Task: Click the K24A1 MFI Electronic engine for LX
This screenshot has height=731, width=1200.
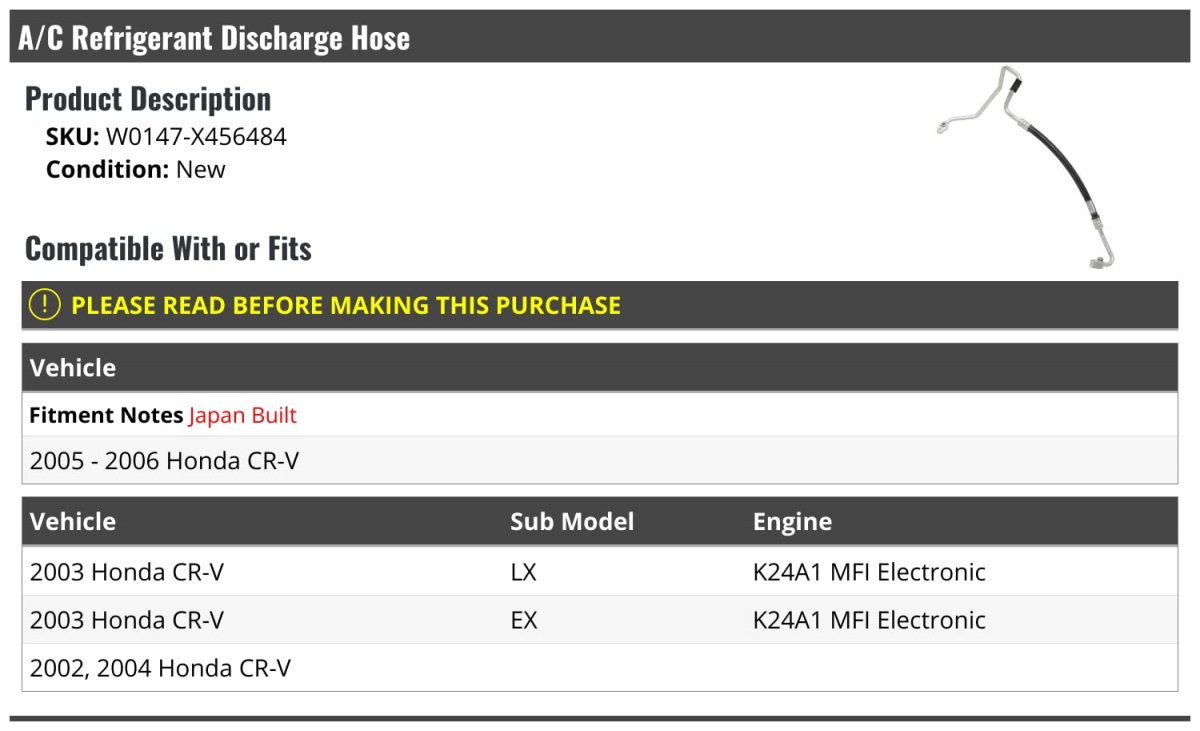Action: point(869,572)
